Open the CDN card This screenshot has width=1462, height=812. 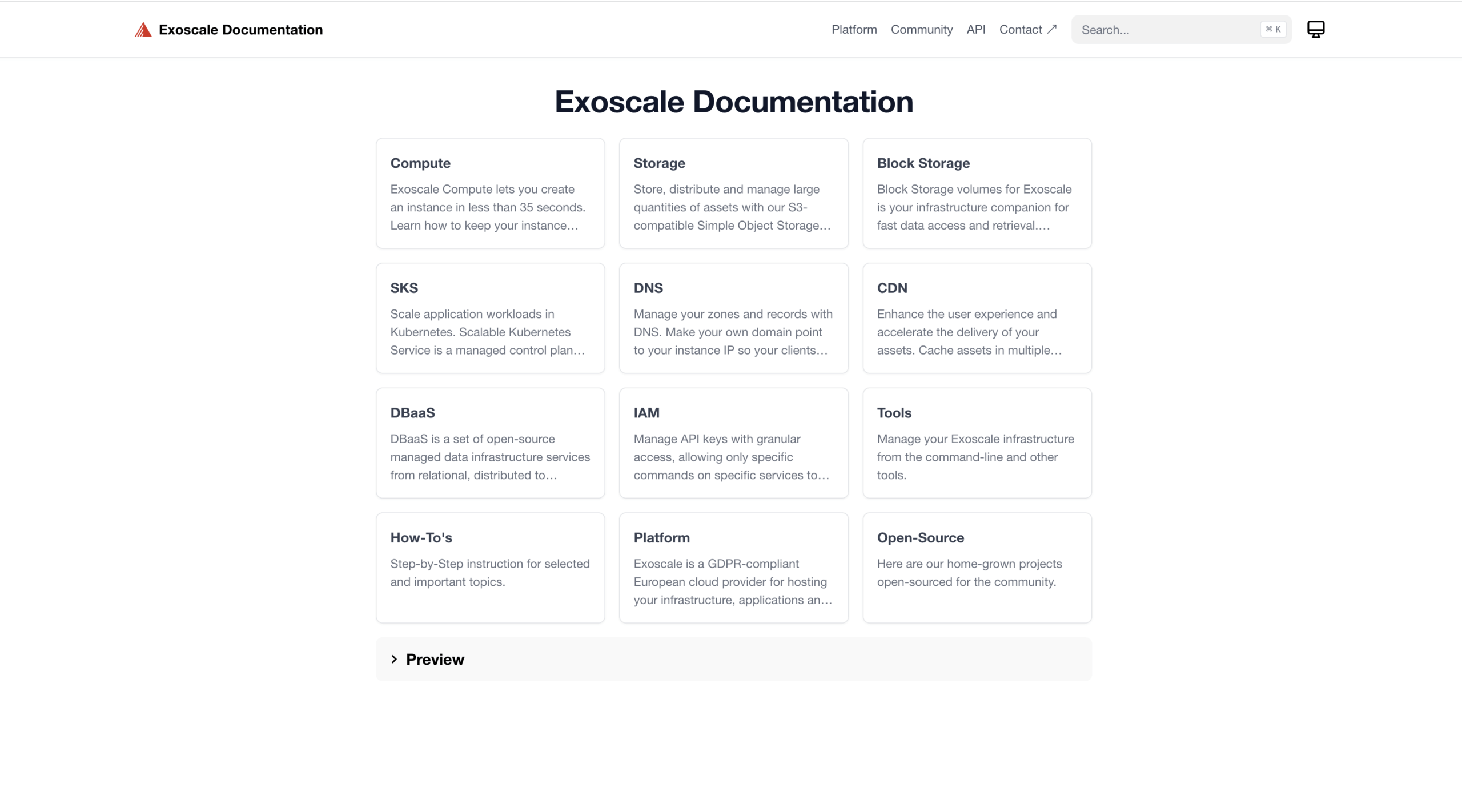(x=977, y=318)
